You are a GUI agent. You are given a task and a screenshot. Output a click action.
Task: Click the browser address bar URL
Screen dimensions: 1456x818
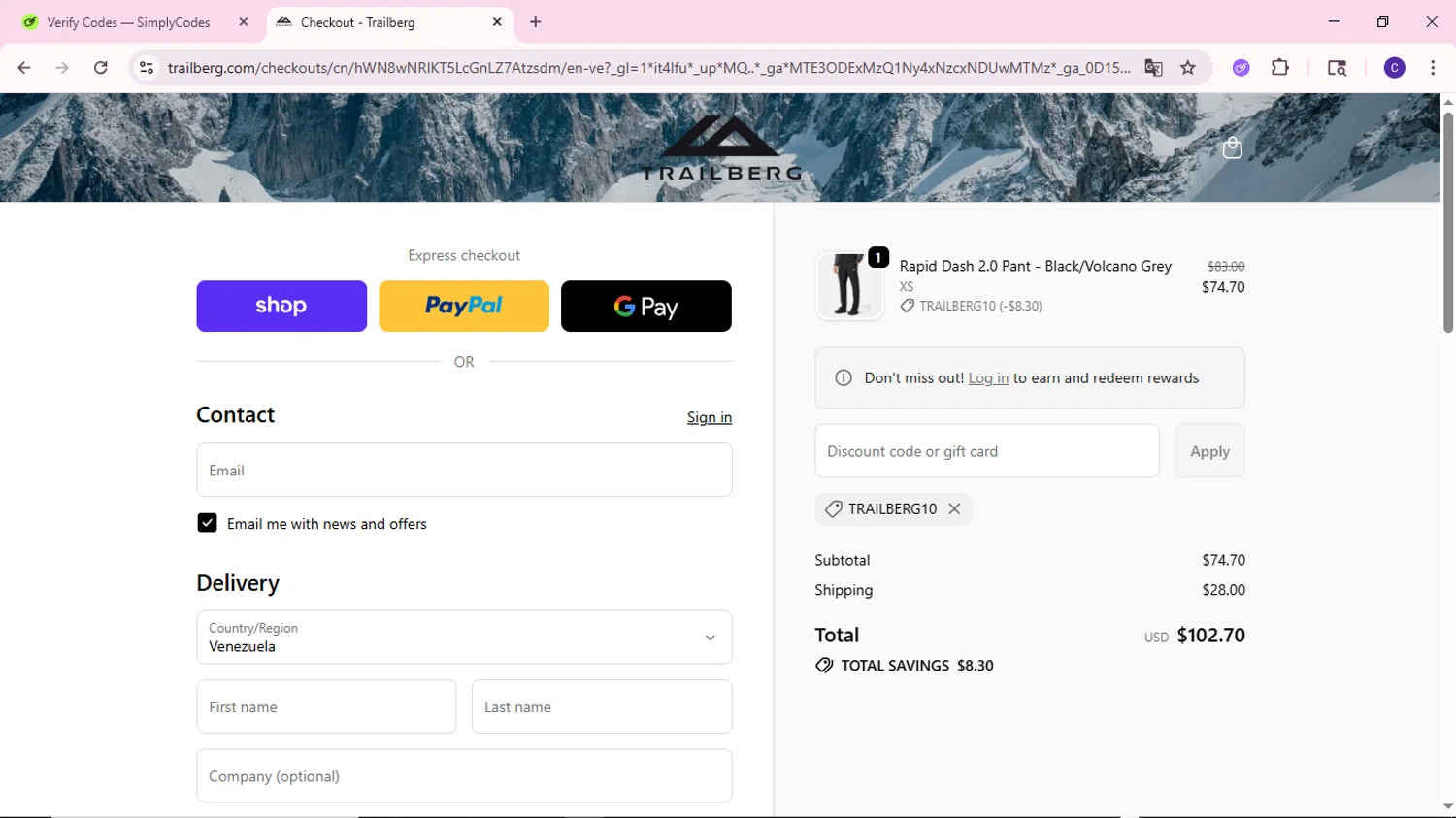(648, 68)
